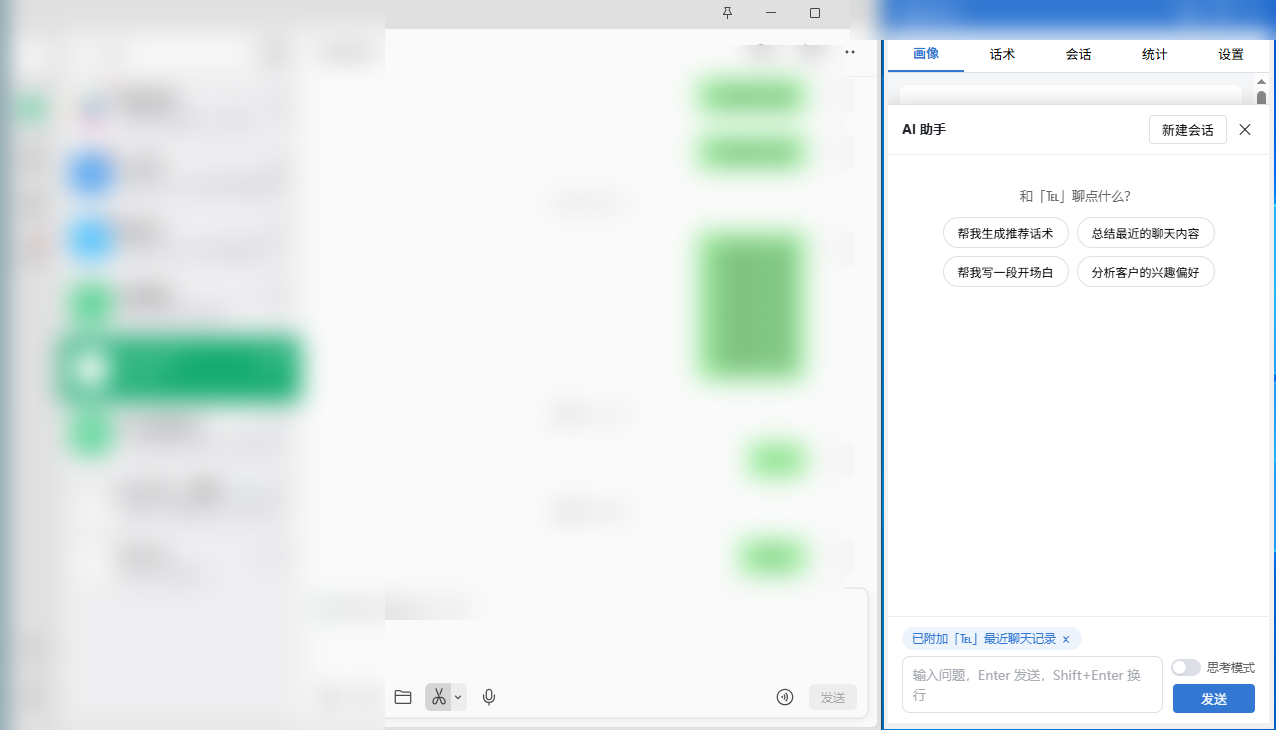This screenshot has height=730, width=1276.
Task: Enable the 思考模式 toggle switch
Action: [x=1186, y=667]
